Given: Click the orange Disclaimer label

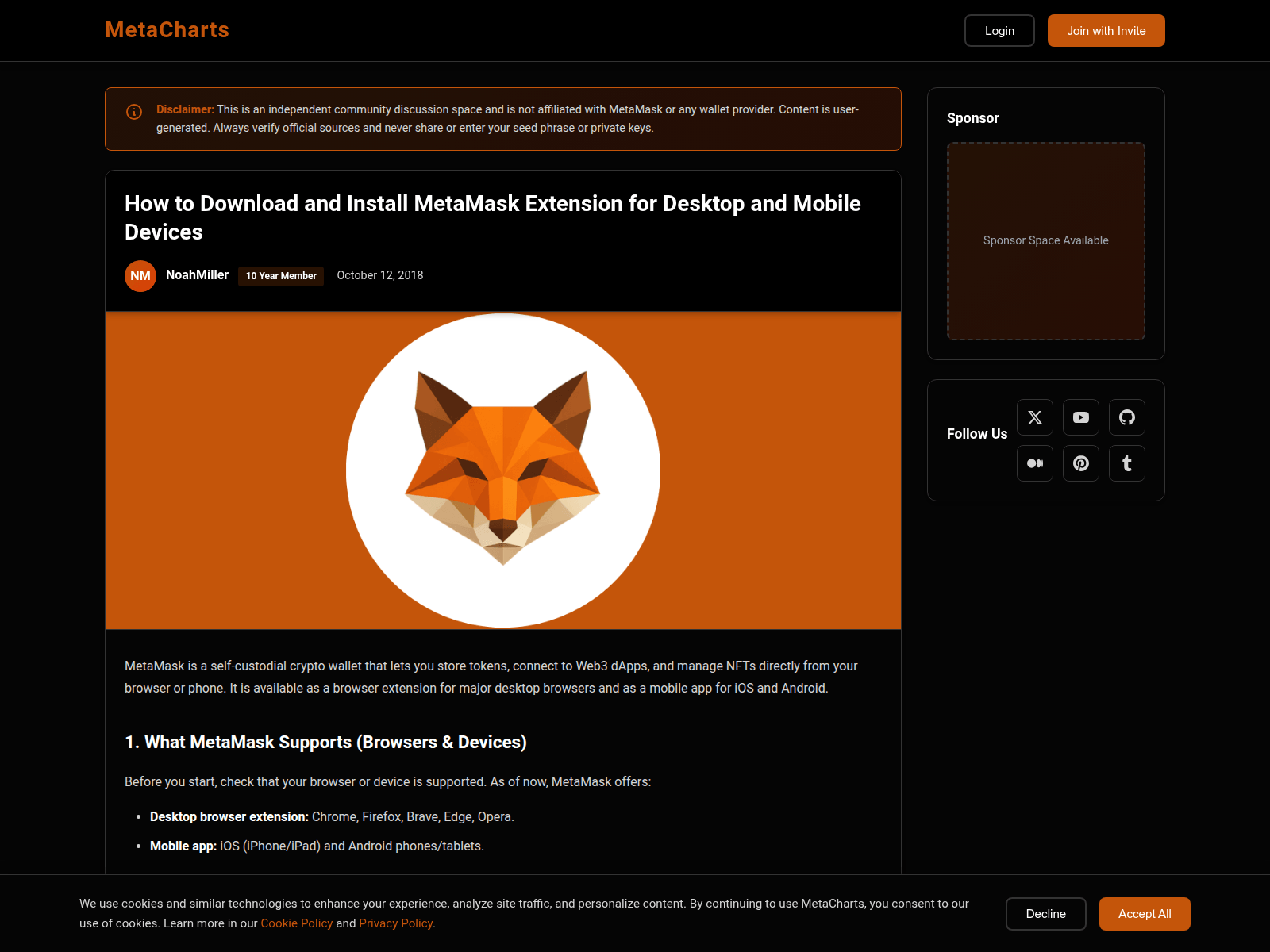Looking at the screenshot, I should (185, 109).
